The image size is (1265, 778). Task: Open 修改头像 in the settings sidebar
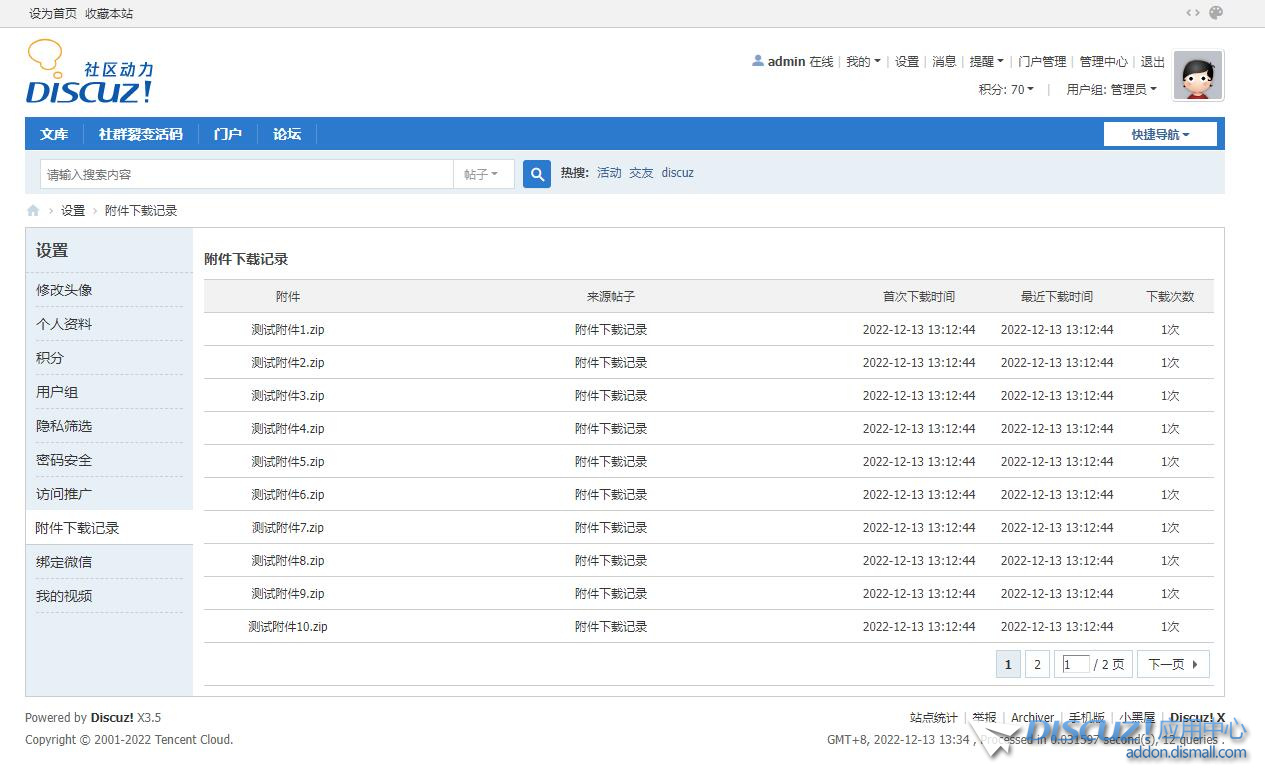64,290
